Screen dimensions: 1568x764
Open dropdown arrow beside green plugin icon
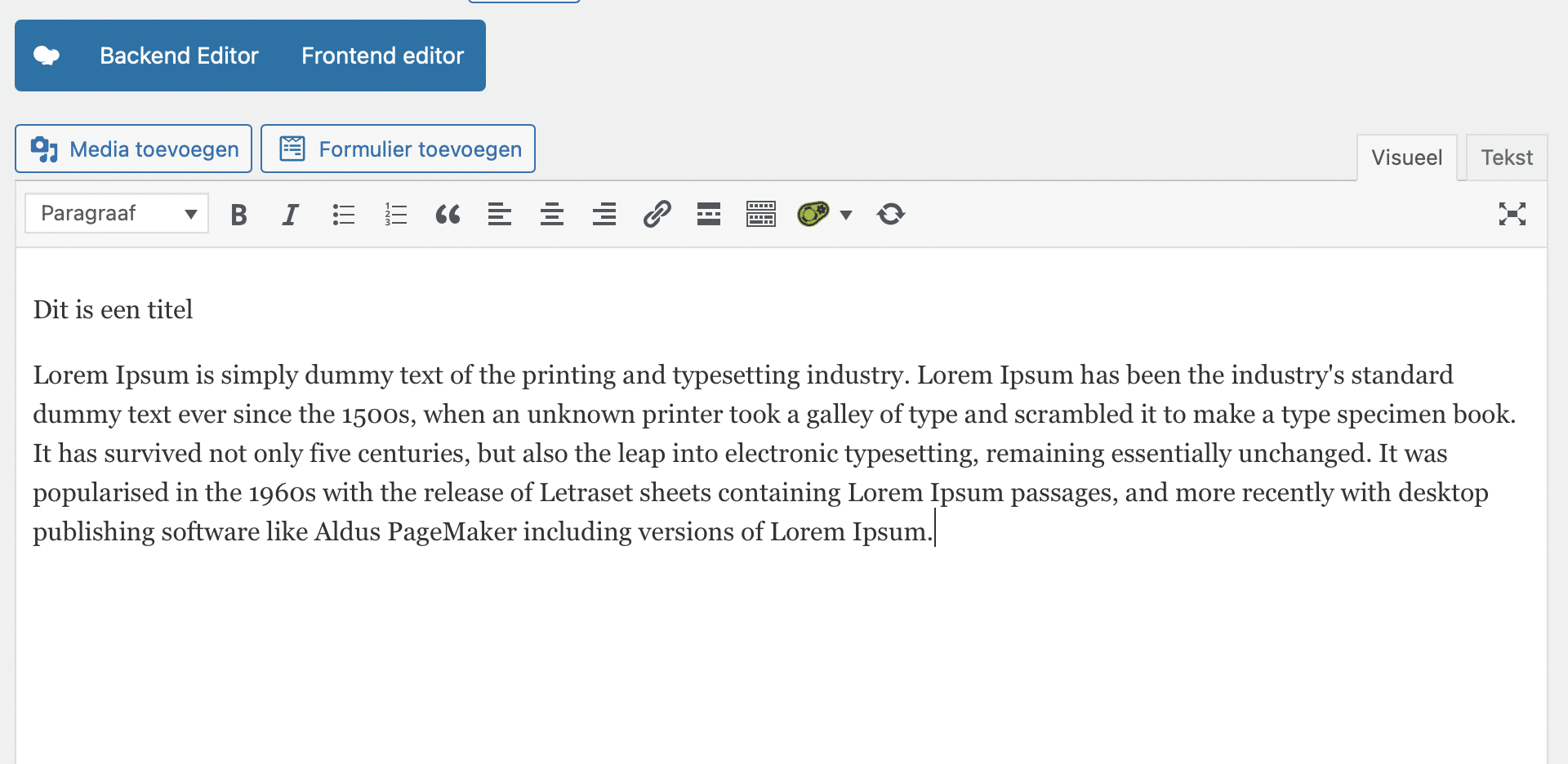[846, 215]
